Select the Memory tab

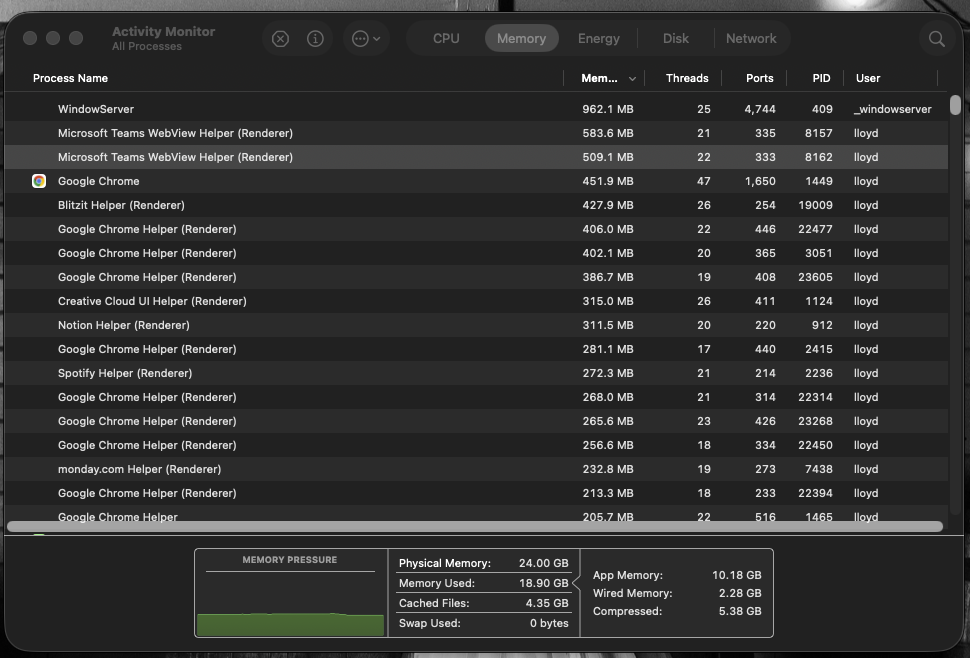pos(521,39)
